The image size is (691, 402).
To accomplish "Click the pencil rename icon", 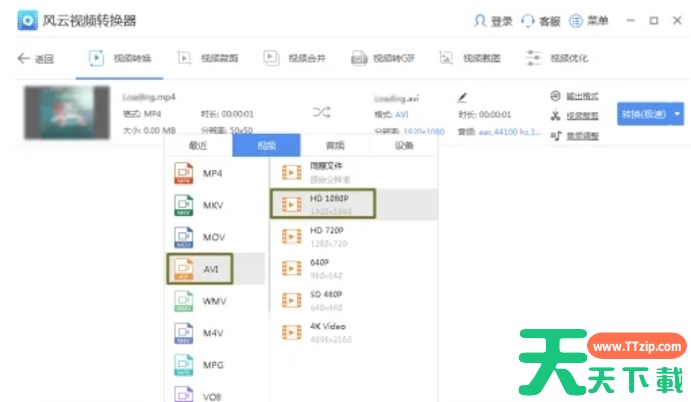I will point(462,97).
